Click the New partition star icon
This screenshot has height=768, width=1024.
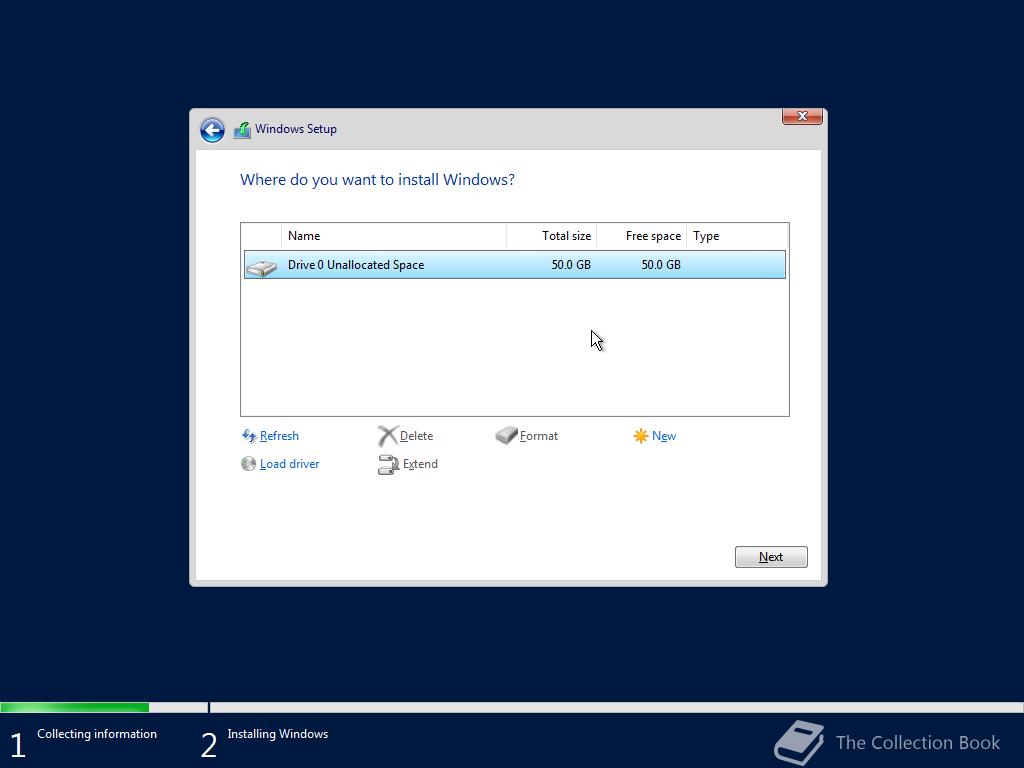(641, 436)
